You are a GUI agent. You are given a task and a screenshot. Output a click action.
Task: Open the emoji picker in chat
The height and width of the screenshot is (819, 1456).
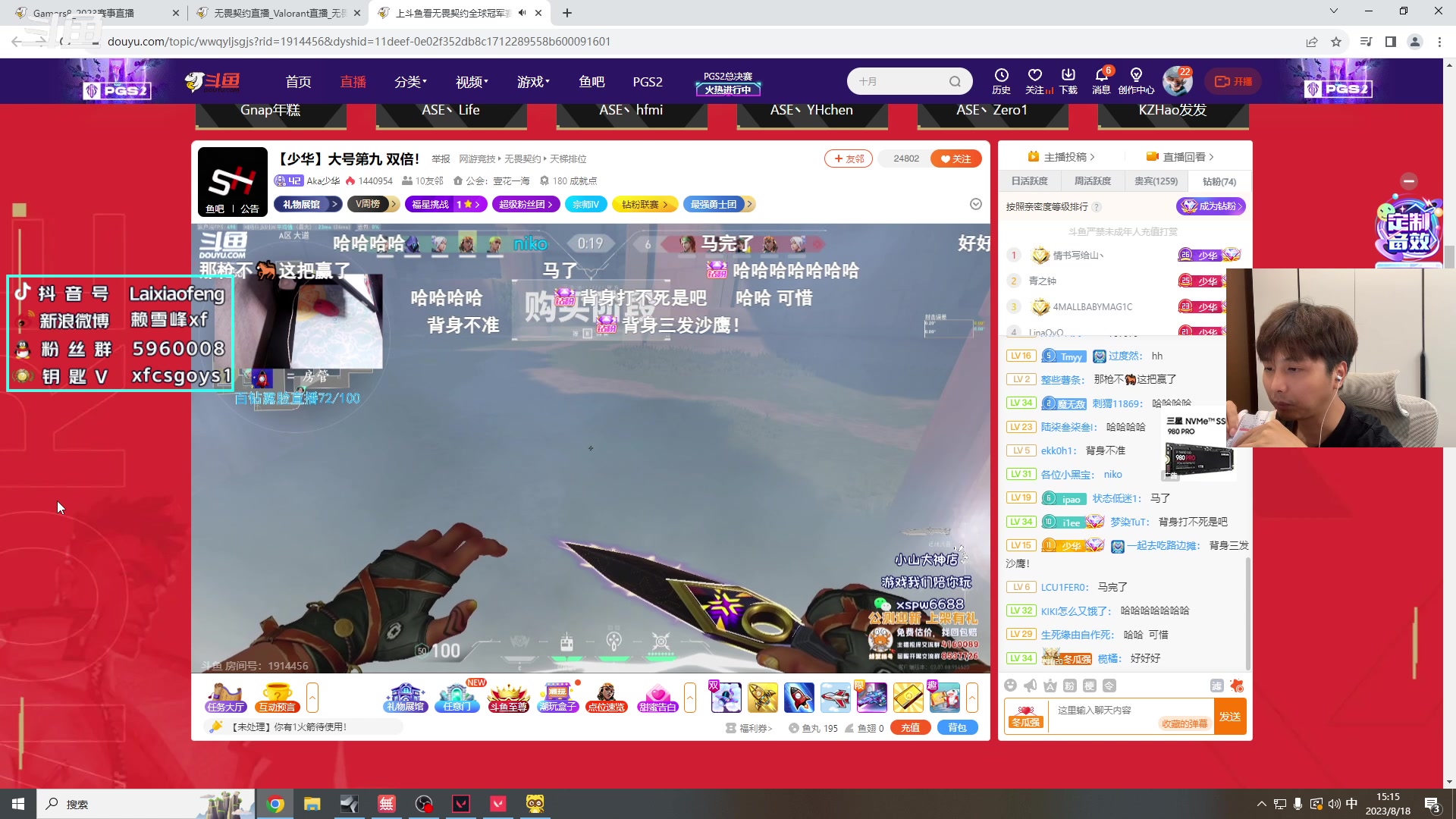point(1010,686)
